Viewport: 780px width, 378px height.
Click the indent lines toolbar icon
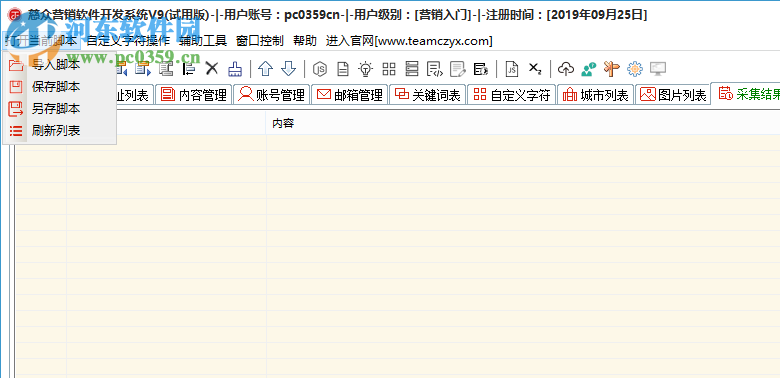point(189,69)
